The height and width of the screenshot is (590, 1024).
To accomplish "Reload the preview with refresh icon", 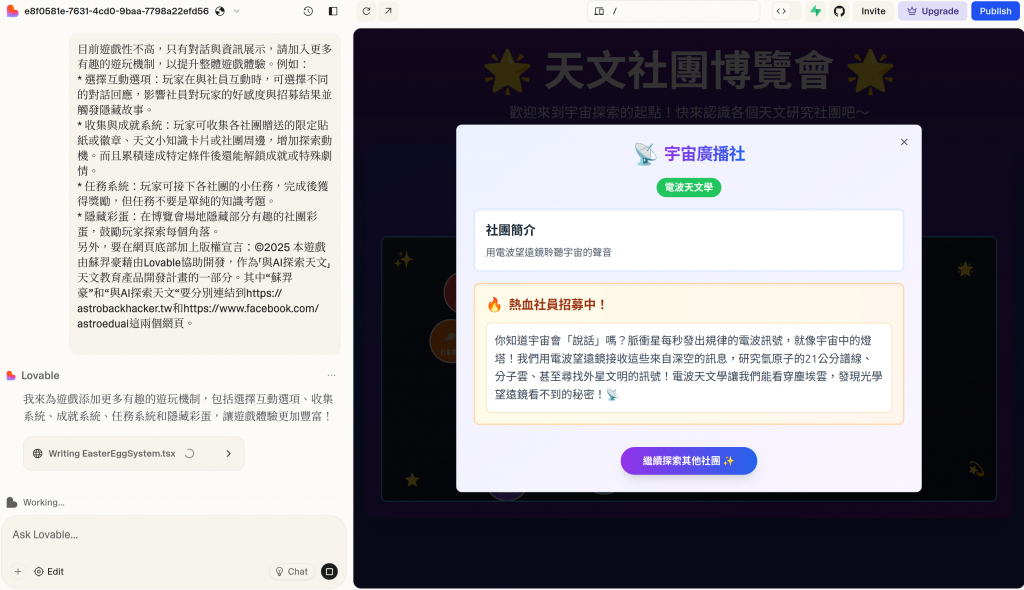I will click(x=366, y=11).
